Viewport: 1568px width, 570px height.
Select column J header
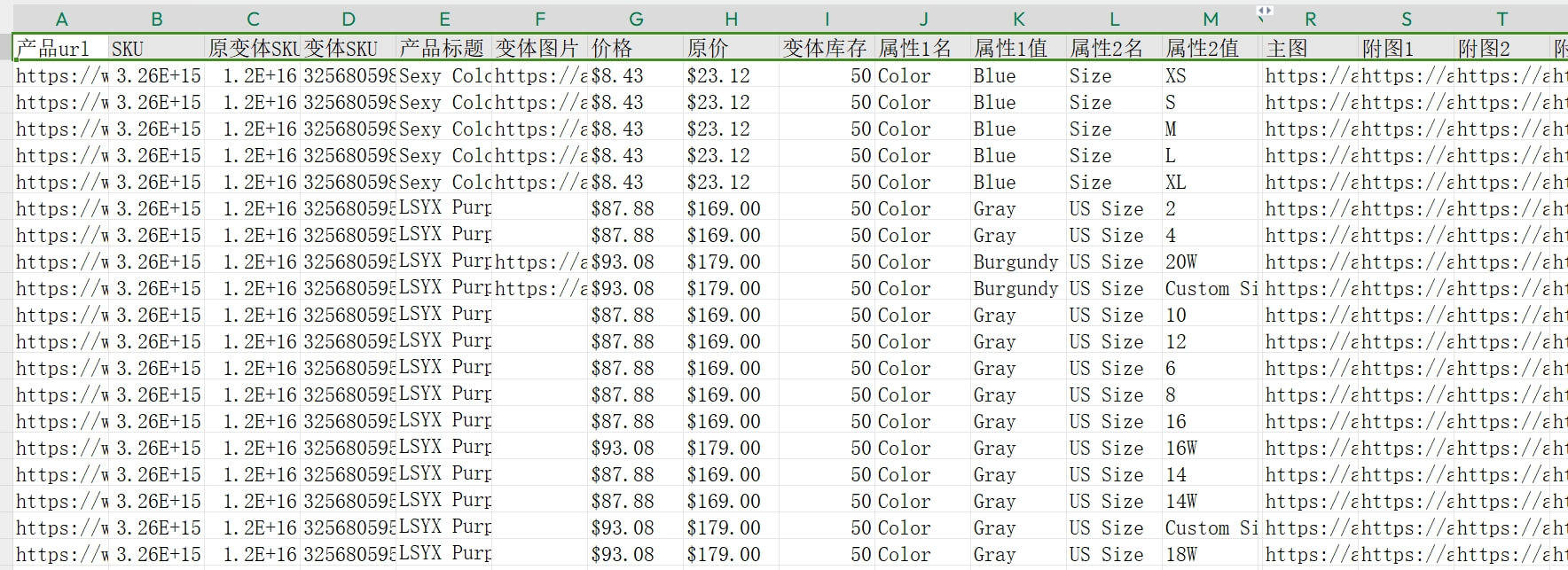click(923, 19)
